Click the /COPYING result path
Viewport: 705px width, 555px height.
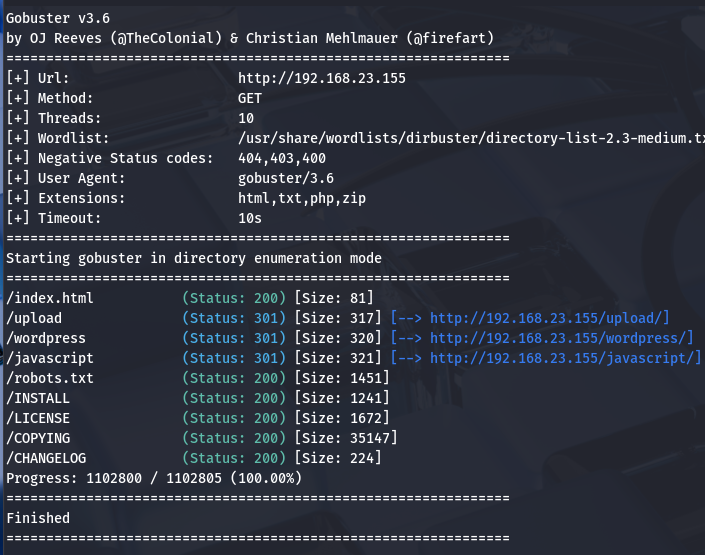(x=38, y=438)
